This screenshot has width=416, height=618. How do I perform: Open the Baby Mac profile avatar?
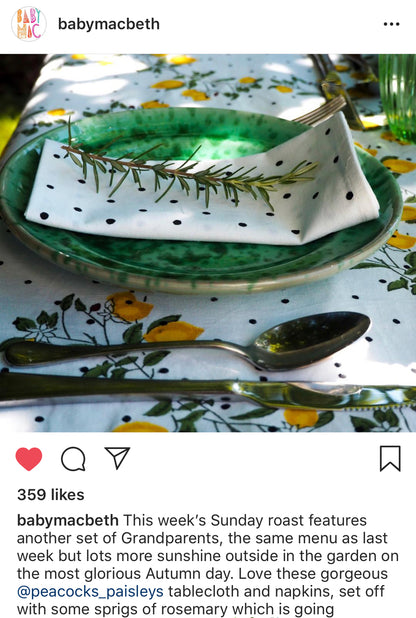[29, 24]
